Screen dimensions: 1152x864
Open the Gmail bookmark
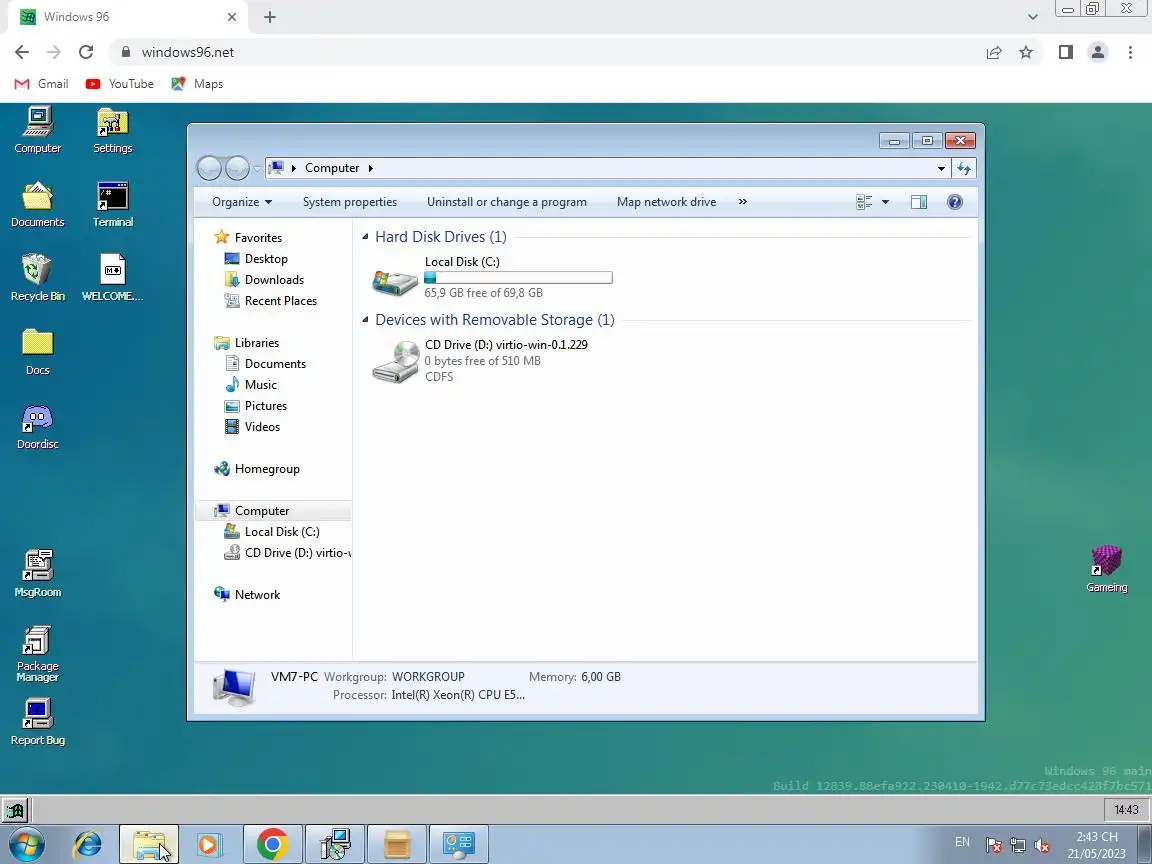(x=42, y=84)
